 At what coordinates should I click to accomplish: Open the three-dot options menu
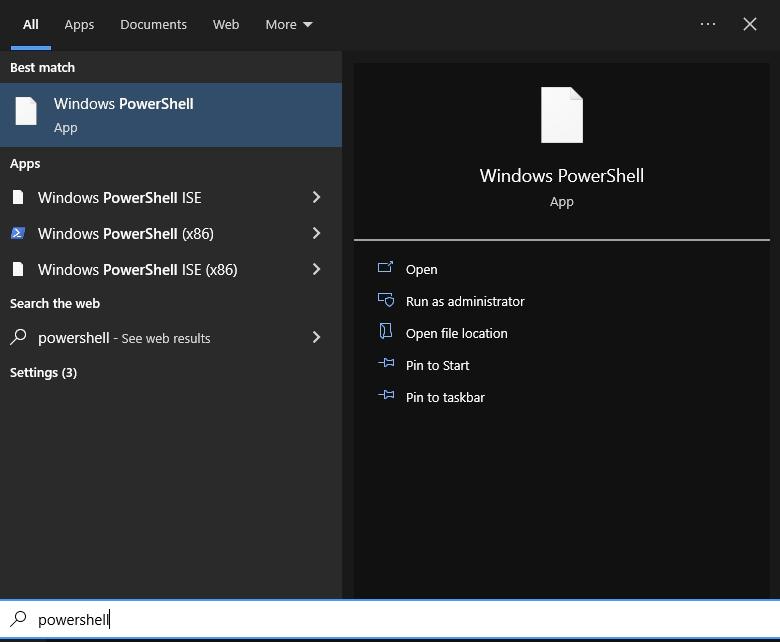pos(708,24)
